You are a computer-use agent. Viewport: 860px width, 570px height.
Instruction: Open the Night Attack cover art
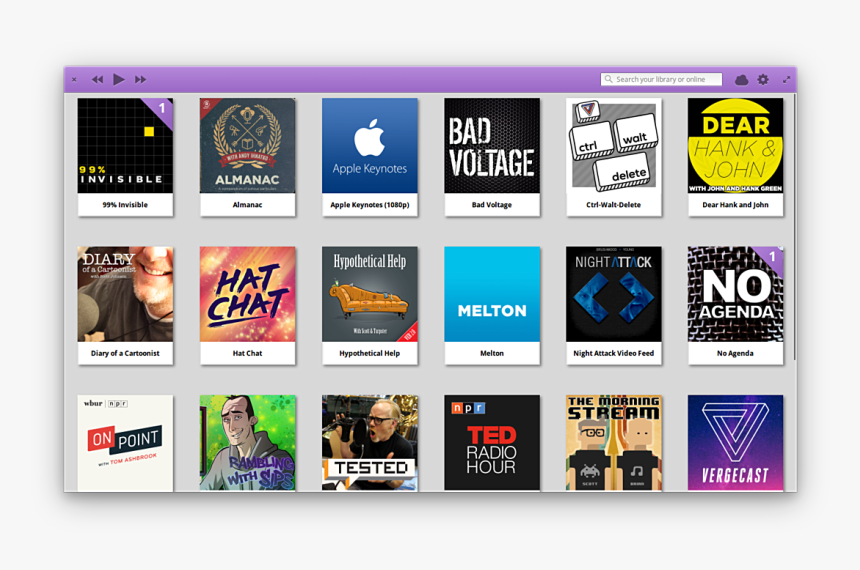(x=614, y=294)
